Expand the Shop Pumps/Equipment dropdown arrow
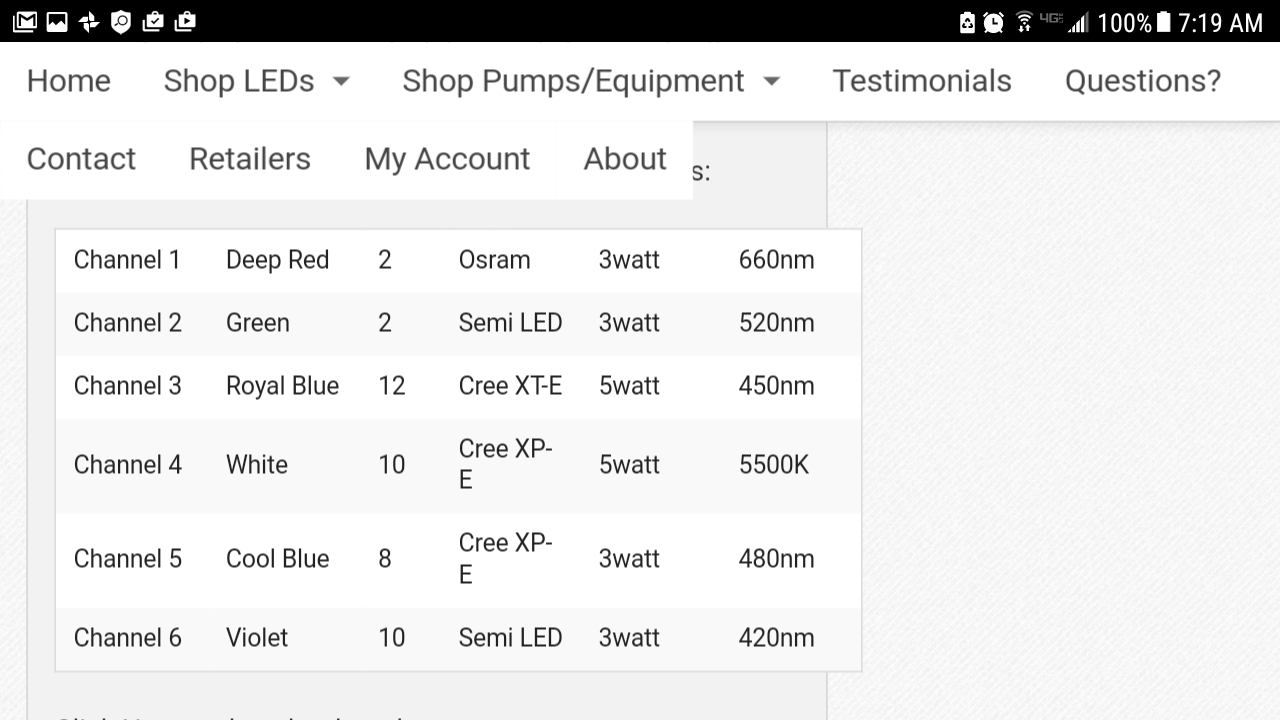This screenshot has width=1280, height=720. coord(771,81)
